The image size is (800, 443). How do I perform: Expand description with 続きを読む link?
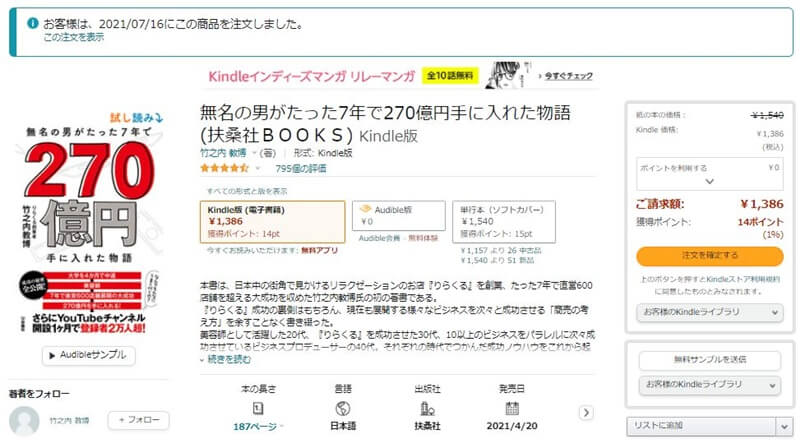point(229,359)
